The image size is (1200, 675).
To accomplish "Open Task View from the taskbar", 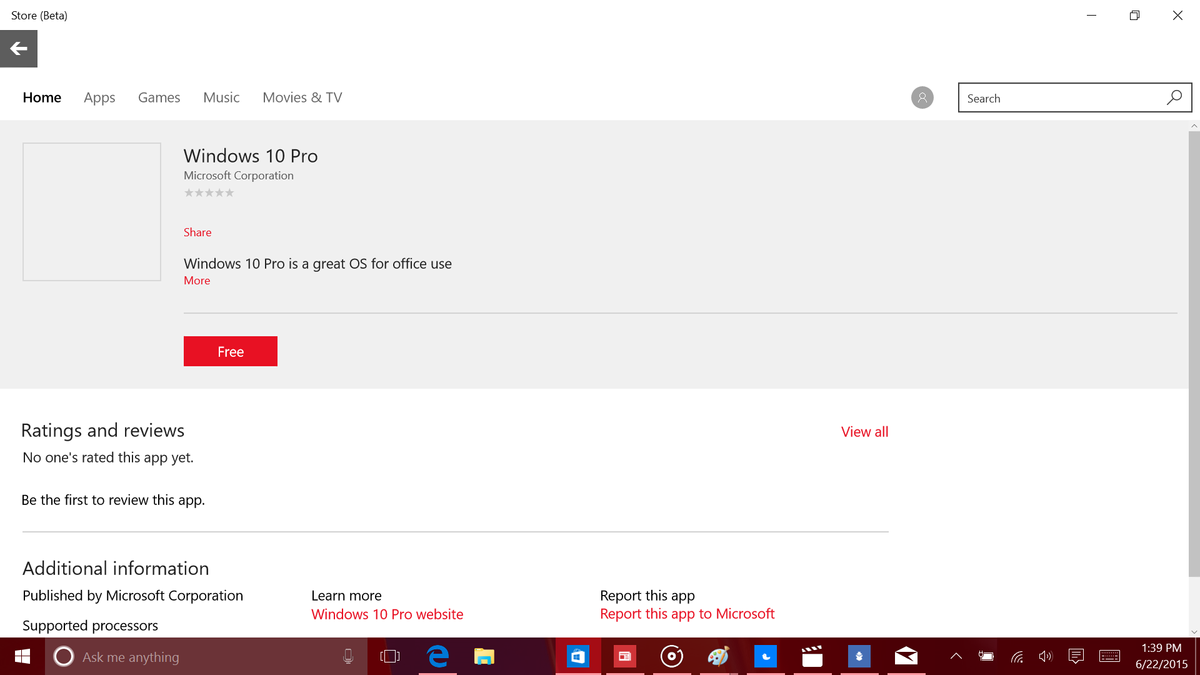I will [390, 656].
